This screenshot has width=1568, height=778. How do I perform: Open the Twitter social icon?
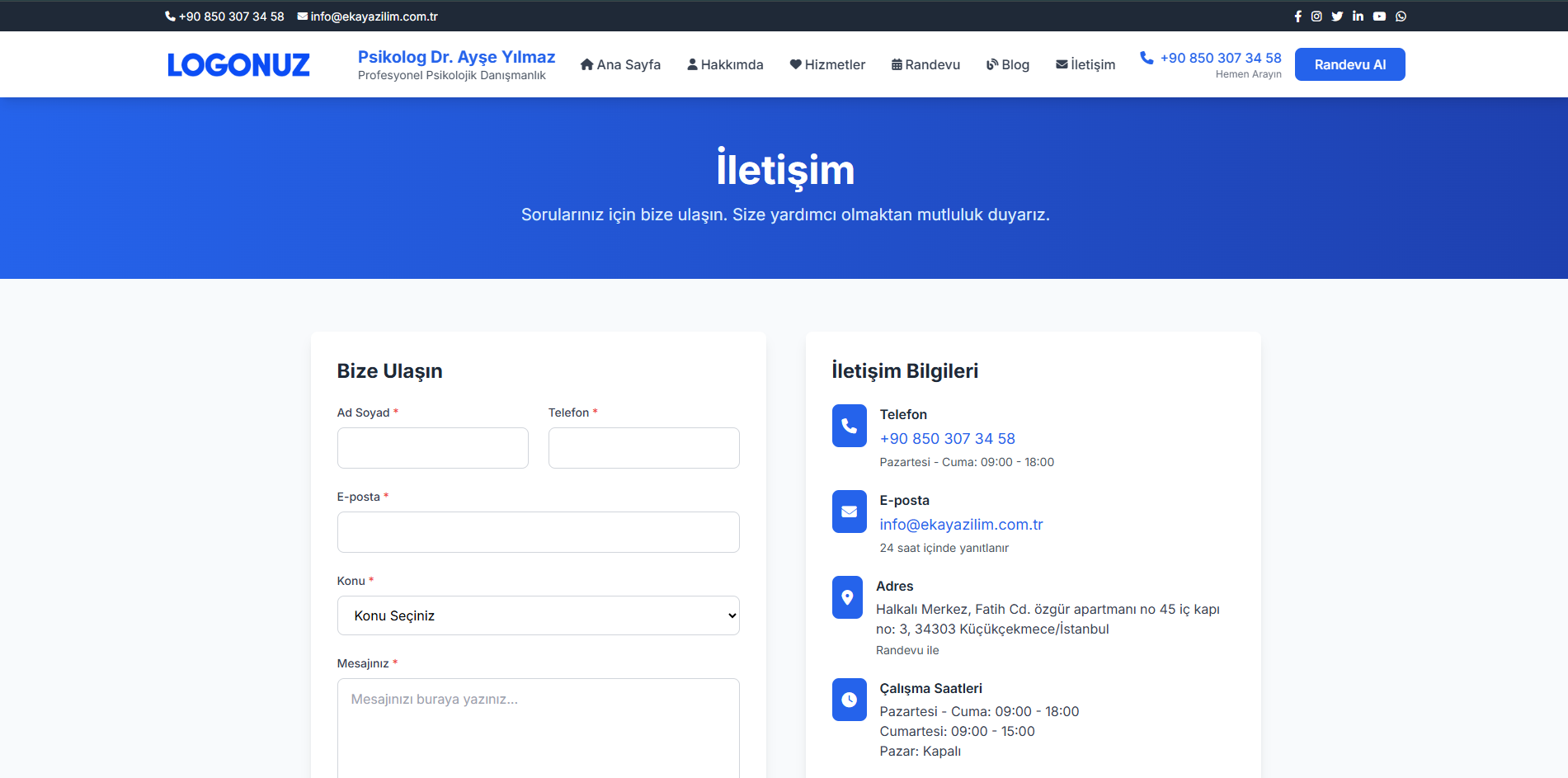1337,17
